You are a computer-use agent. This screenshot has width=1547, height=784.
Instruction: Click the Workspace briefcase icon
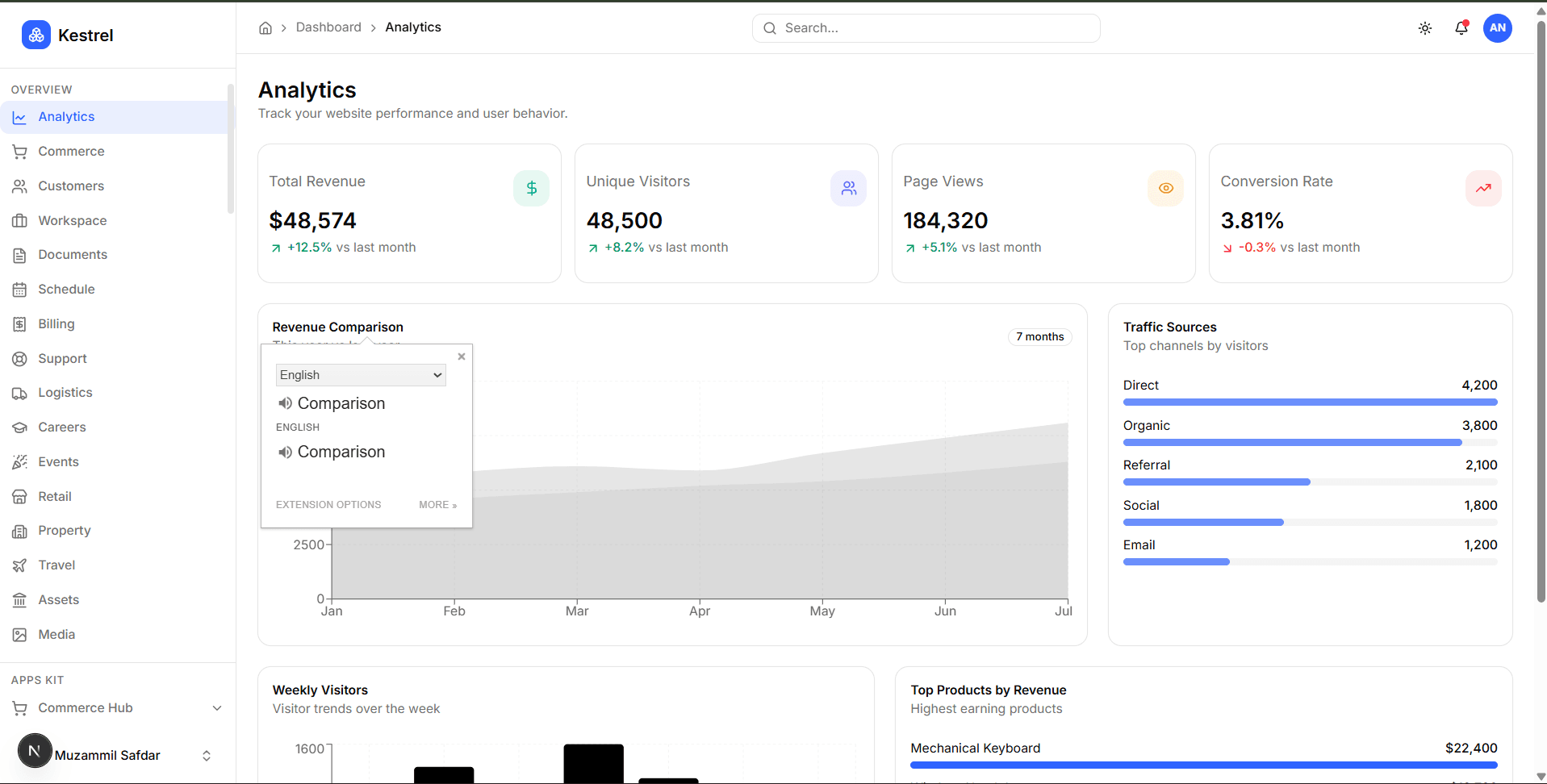coord(19,221)
